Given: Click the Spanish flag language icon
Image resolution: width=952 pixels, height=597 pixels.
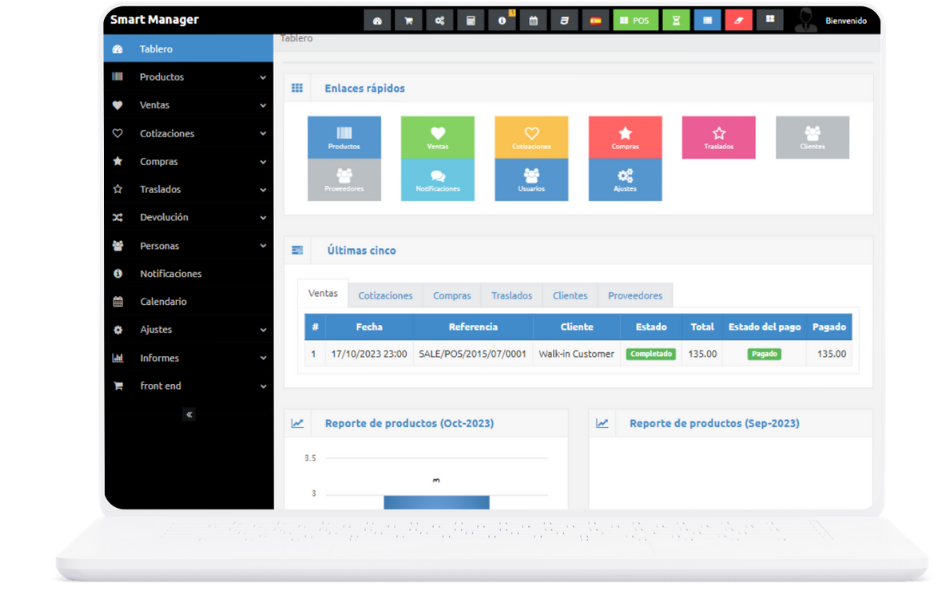Looking at the screenshot, I should click(x=596, y=20).
